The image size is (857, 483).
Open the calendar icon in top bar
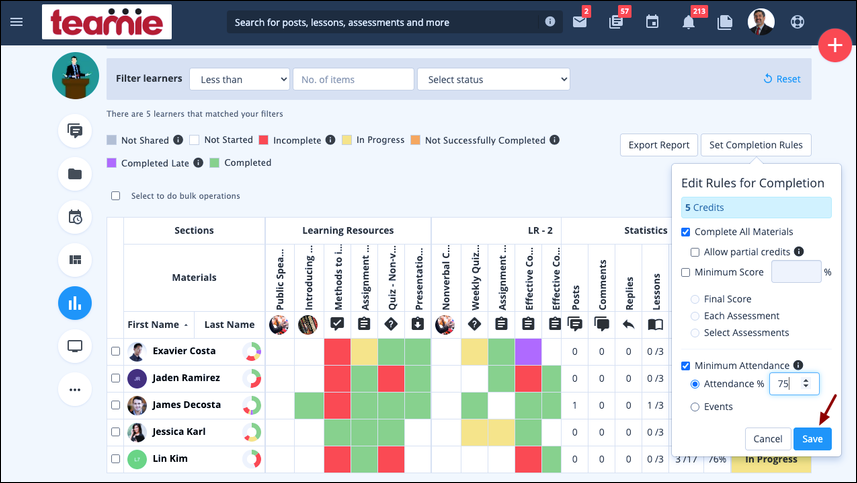(652, 22)
